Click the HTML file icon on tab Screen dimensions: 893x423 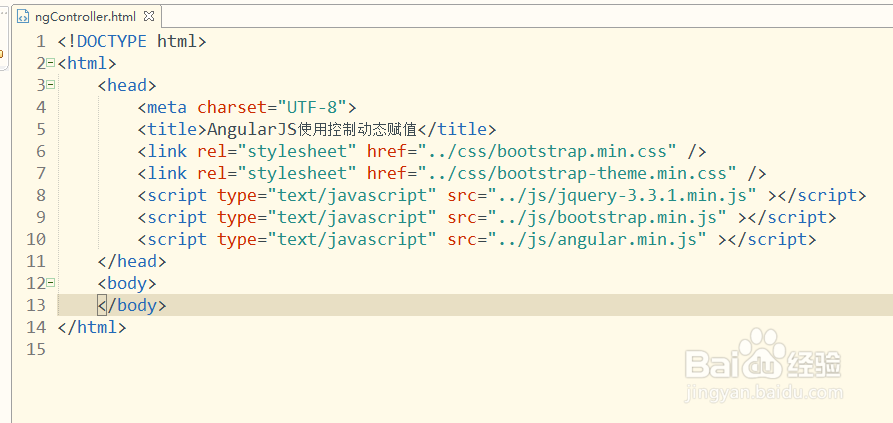(23, 17)
